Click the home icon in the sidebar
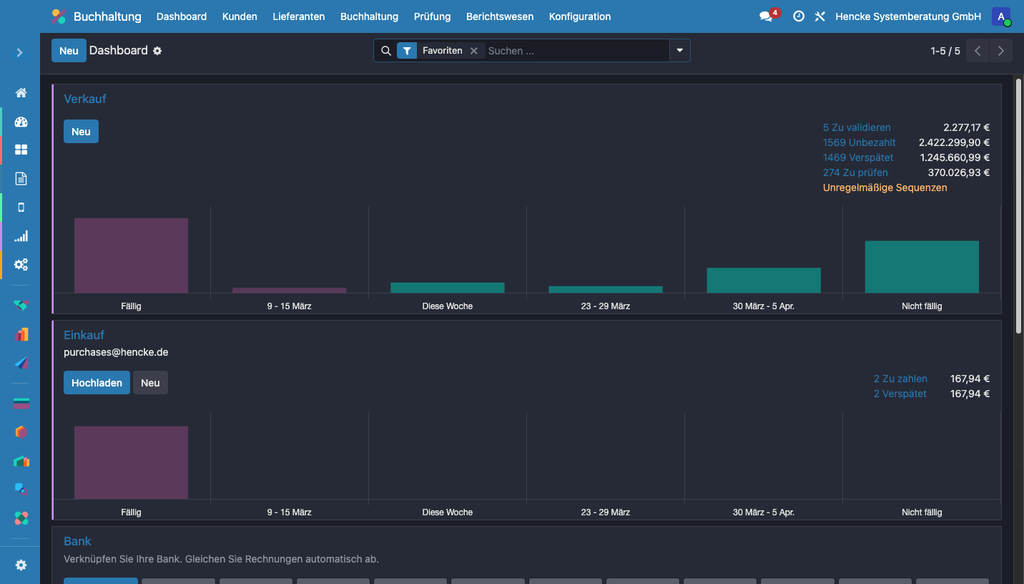The height and width of the screenshot is (584, 1024). [21, 93]
